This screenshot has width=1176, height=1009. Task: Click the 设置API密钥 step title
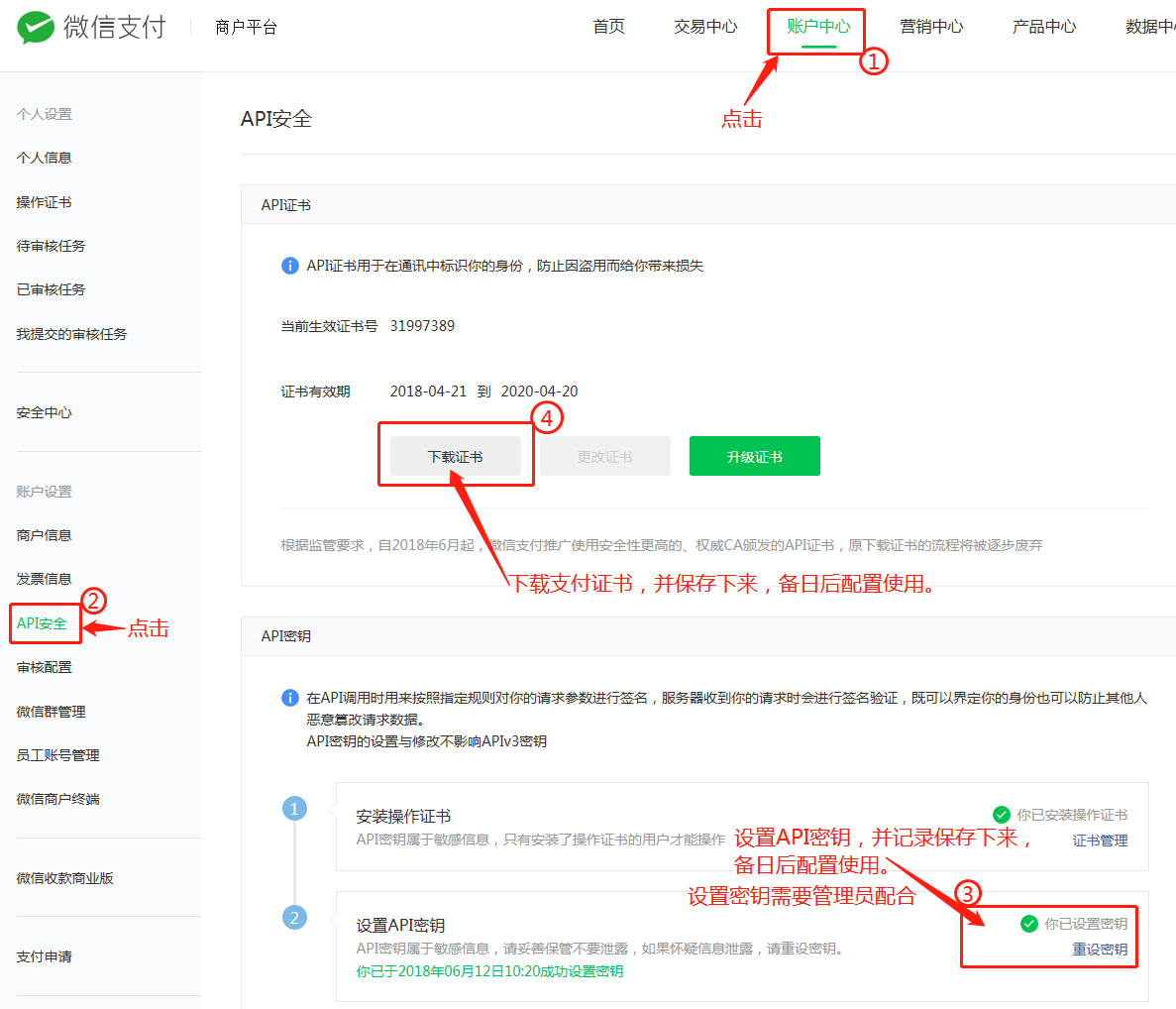coord(400,925)
